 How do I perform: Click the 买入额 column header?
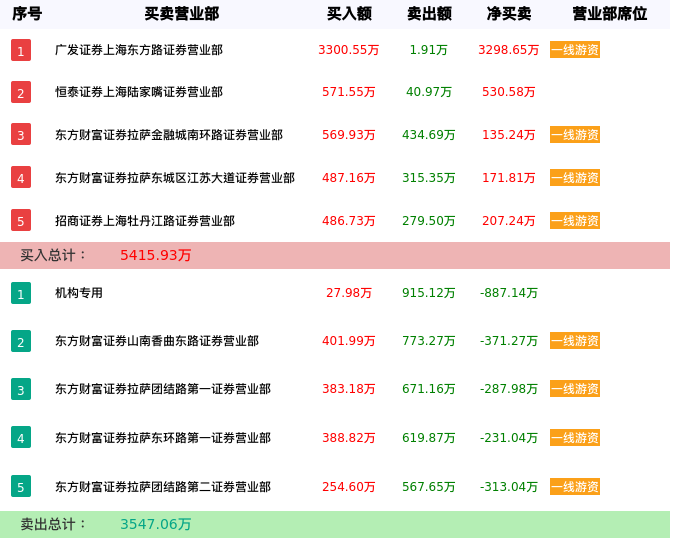coord(349,14)
